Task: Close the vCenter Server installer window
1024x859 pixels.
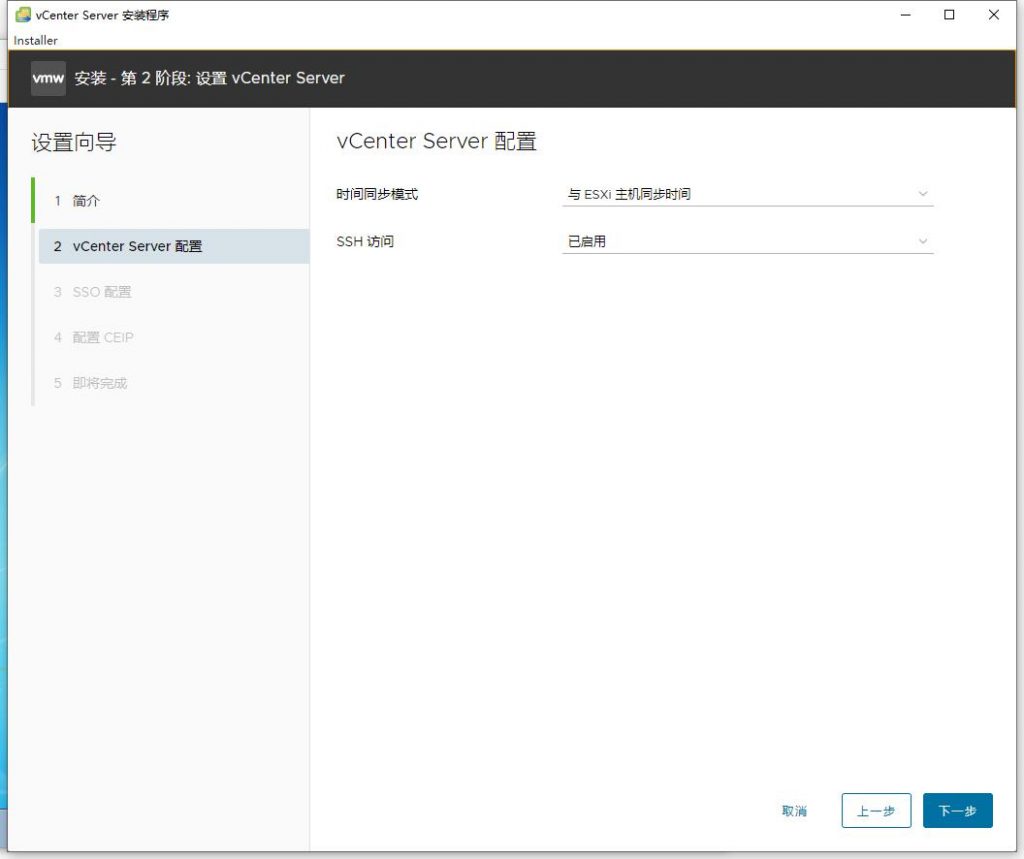Action: coord(993,14)
